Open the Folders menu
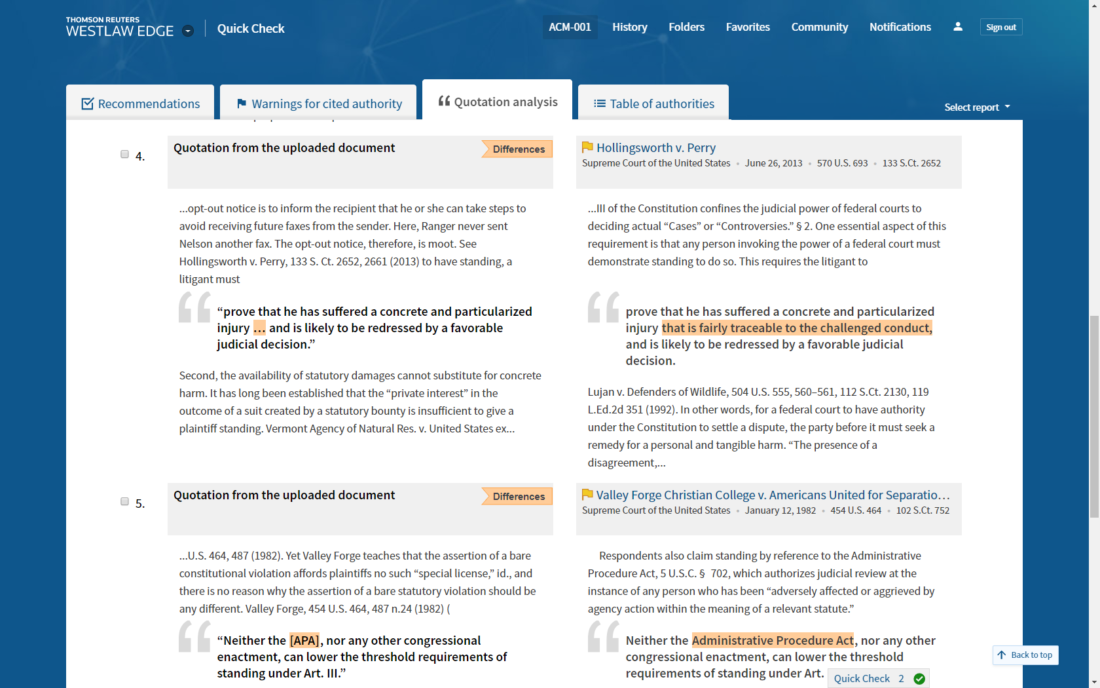 [686, 27]
